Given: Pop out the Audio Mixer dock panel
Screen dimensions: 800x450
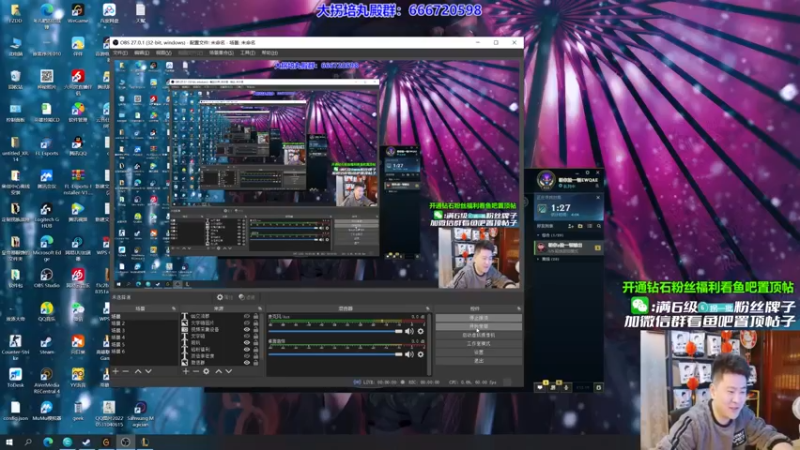Looking at the screenshot, I should (428, 309).
